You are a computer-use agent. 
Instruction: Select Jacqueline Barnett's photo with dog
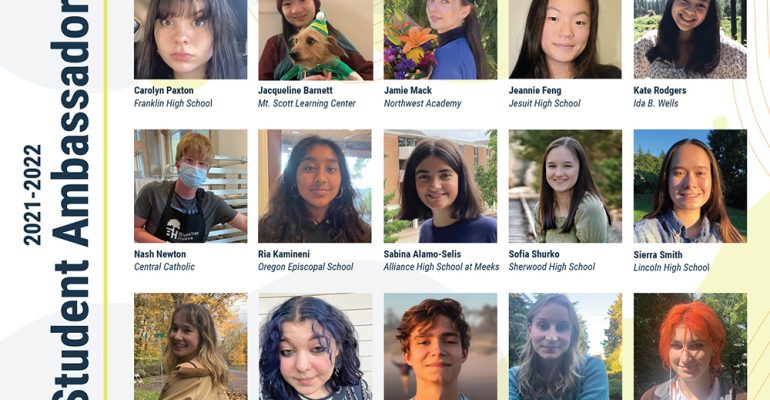(315, 39)
